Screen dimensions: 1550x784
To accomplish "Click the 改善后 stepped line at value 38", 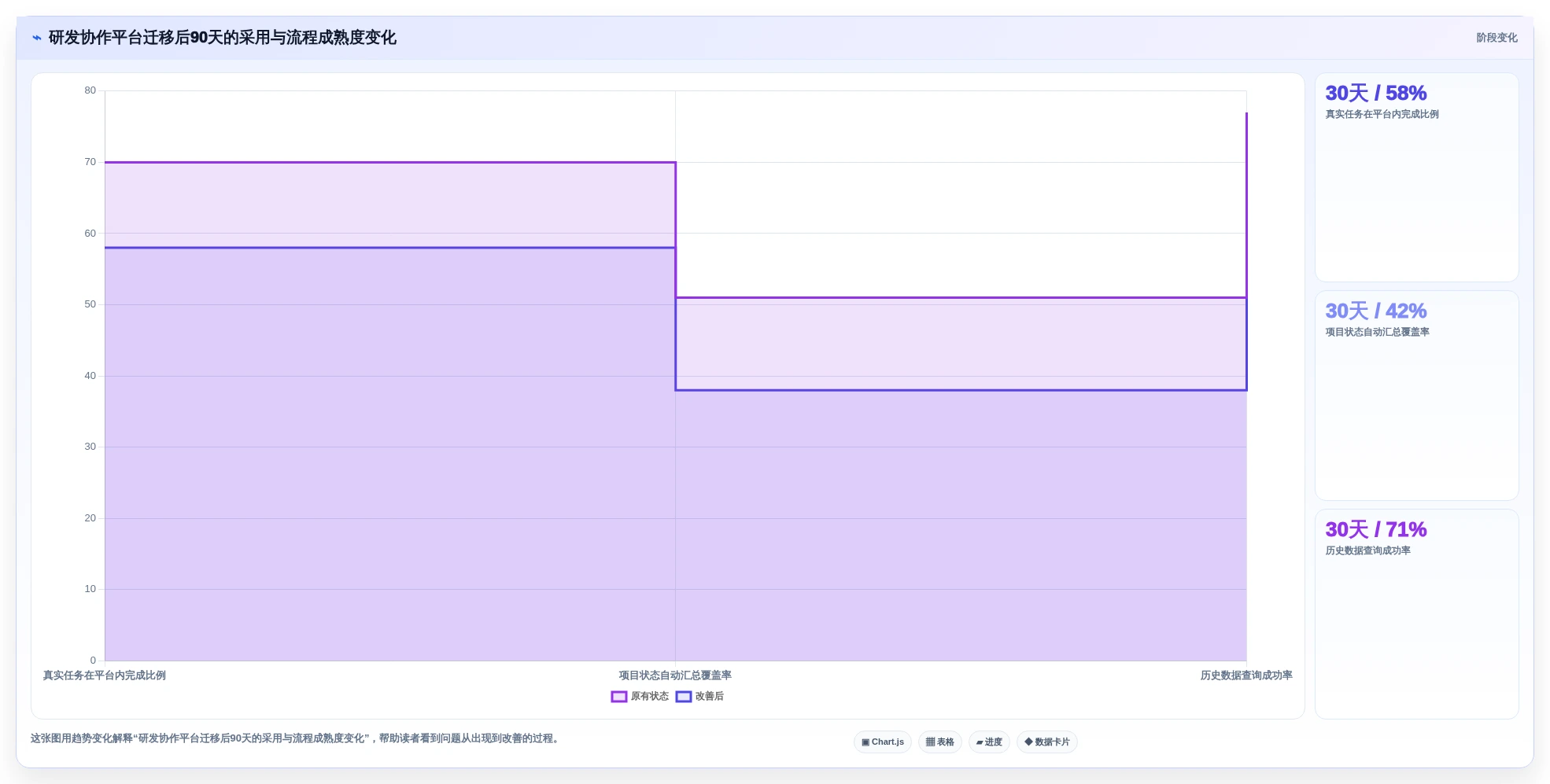I will coord(961,390).
